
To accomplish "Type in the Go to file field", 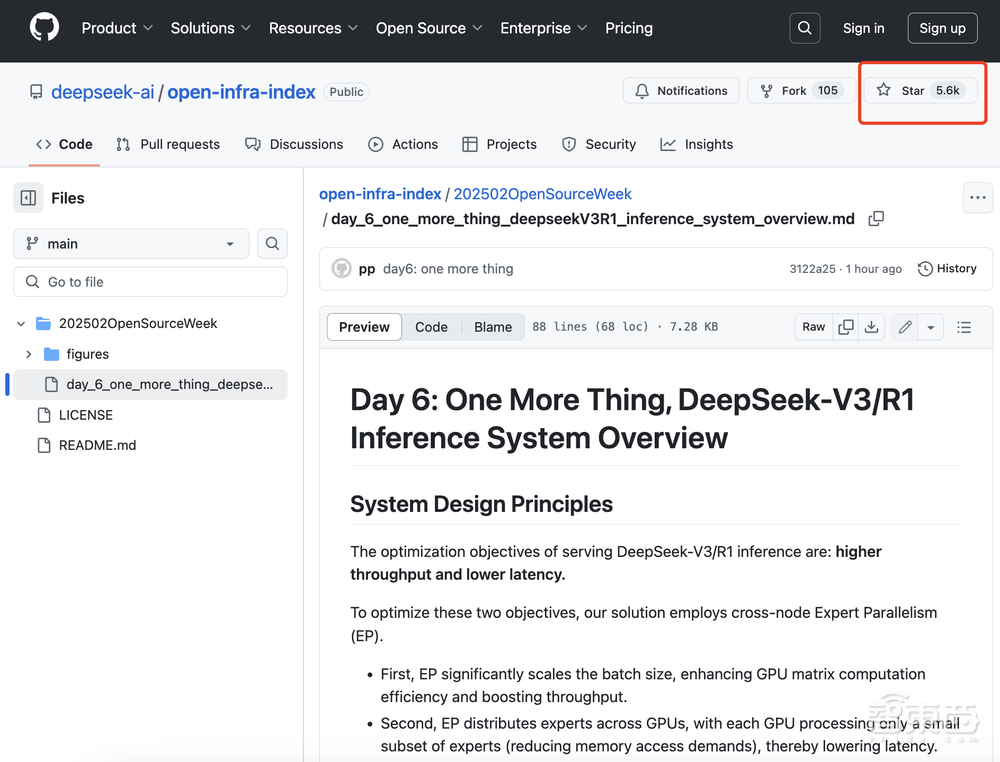I will coord(150,282).
